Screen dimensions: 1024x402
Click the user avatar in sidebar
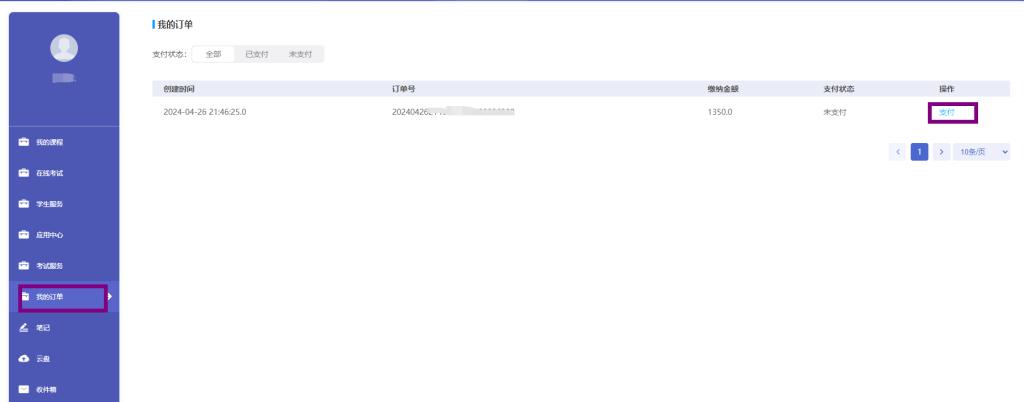(x=64, y=47)
